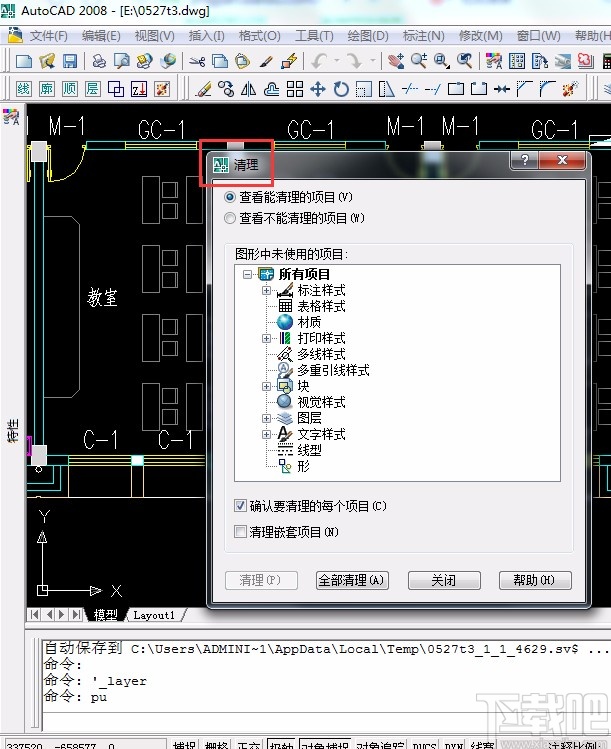Select the Move tool
This screenshot has height=749, width=611.
[318, 89]
